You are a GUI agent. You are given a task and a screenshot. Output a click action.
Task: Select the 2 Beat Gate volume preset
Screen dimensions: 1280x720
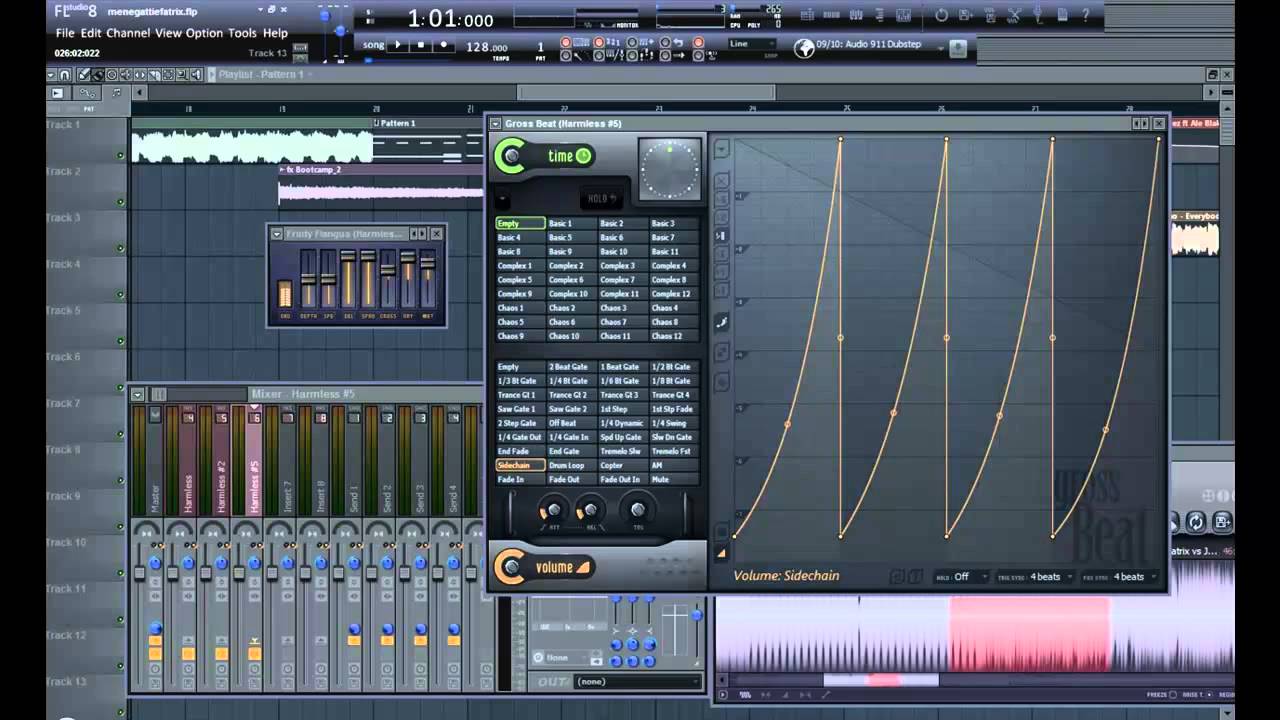(571, 367)
